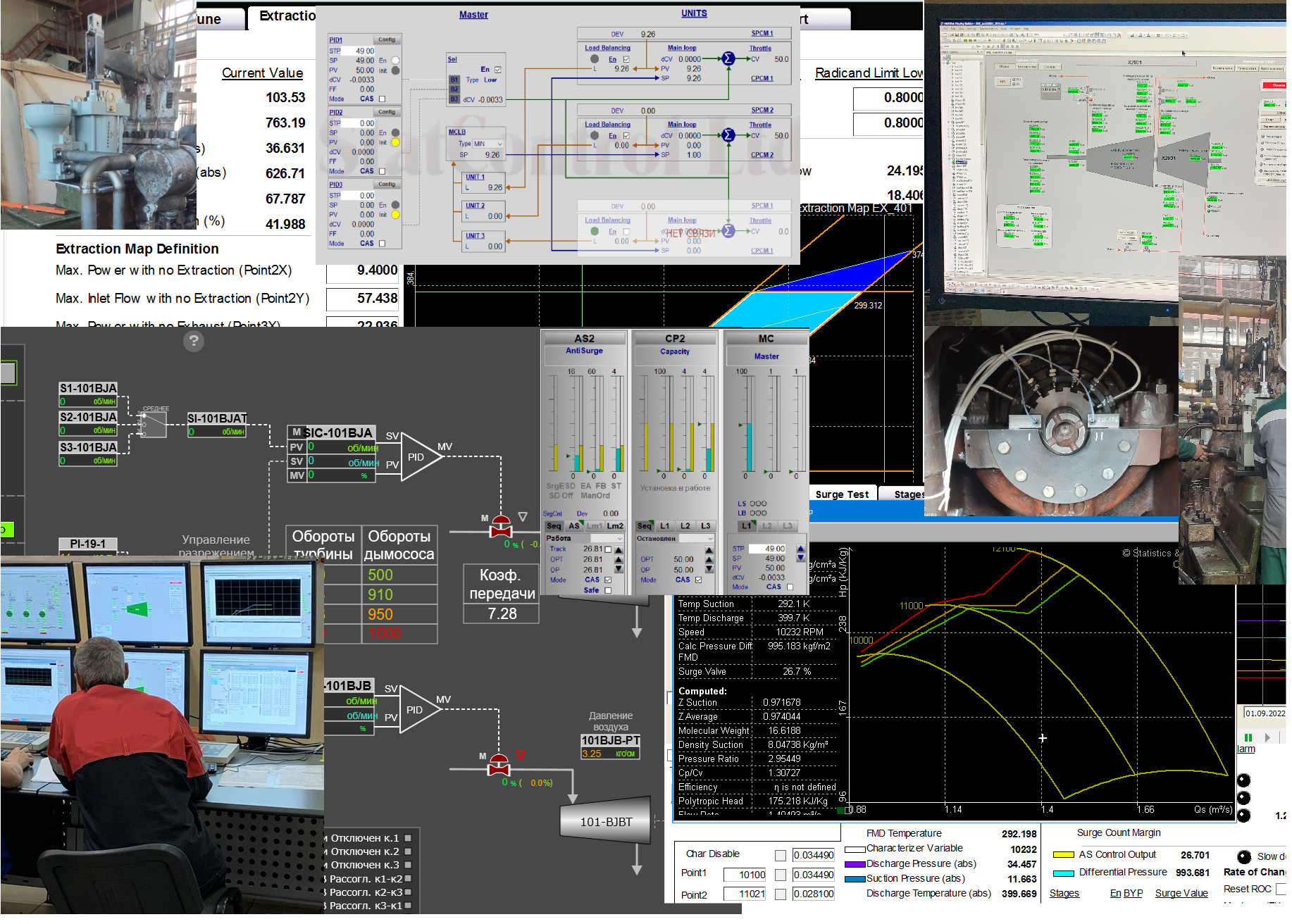Open the MCLB Type MIN dropdown
This screenshot has height=924, width=1292.
coord(487,144)
